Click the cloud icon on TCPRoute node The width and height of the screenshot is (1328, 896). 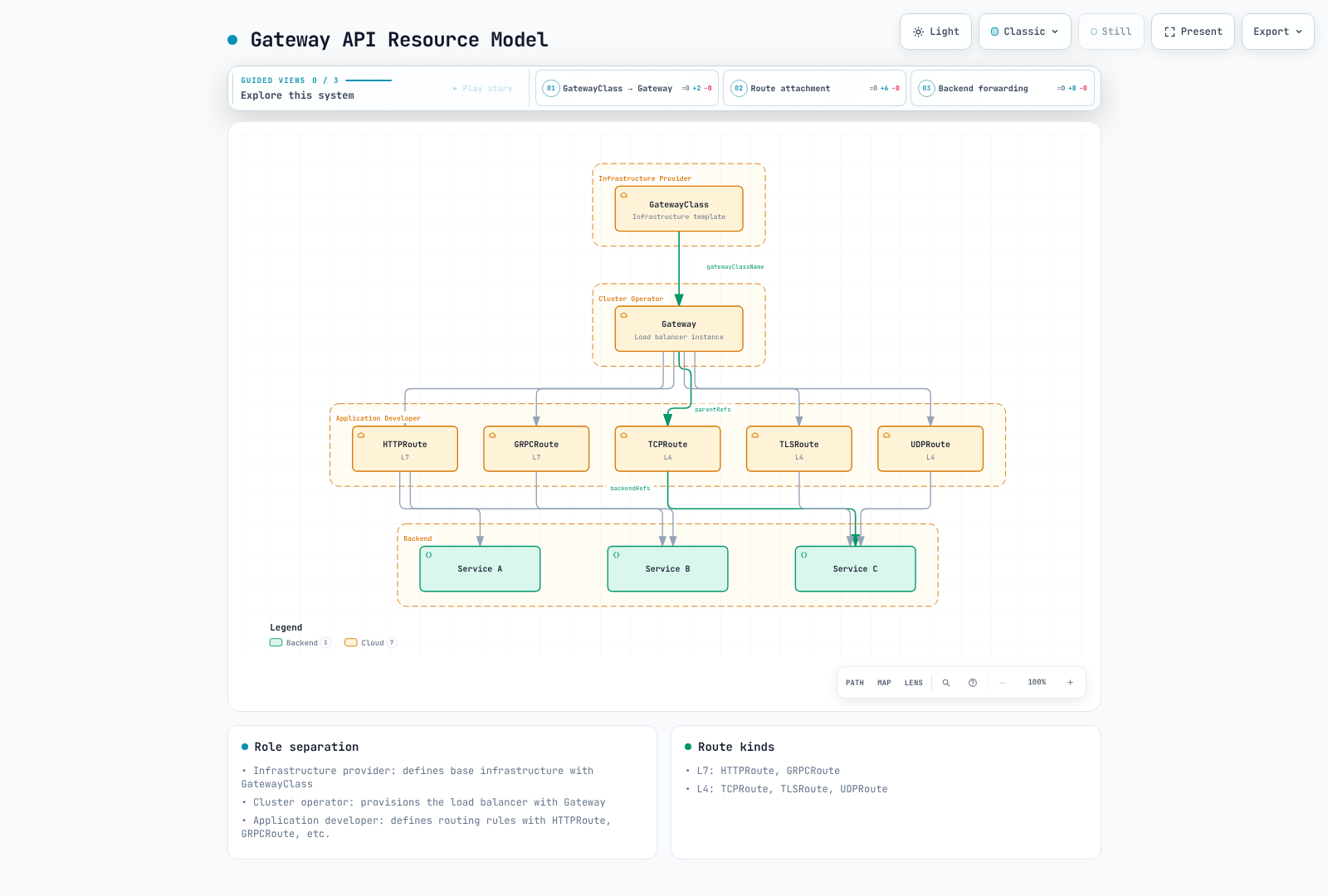point(624,436)
